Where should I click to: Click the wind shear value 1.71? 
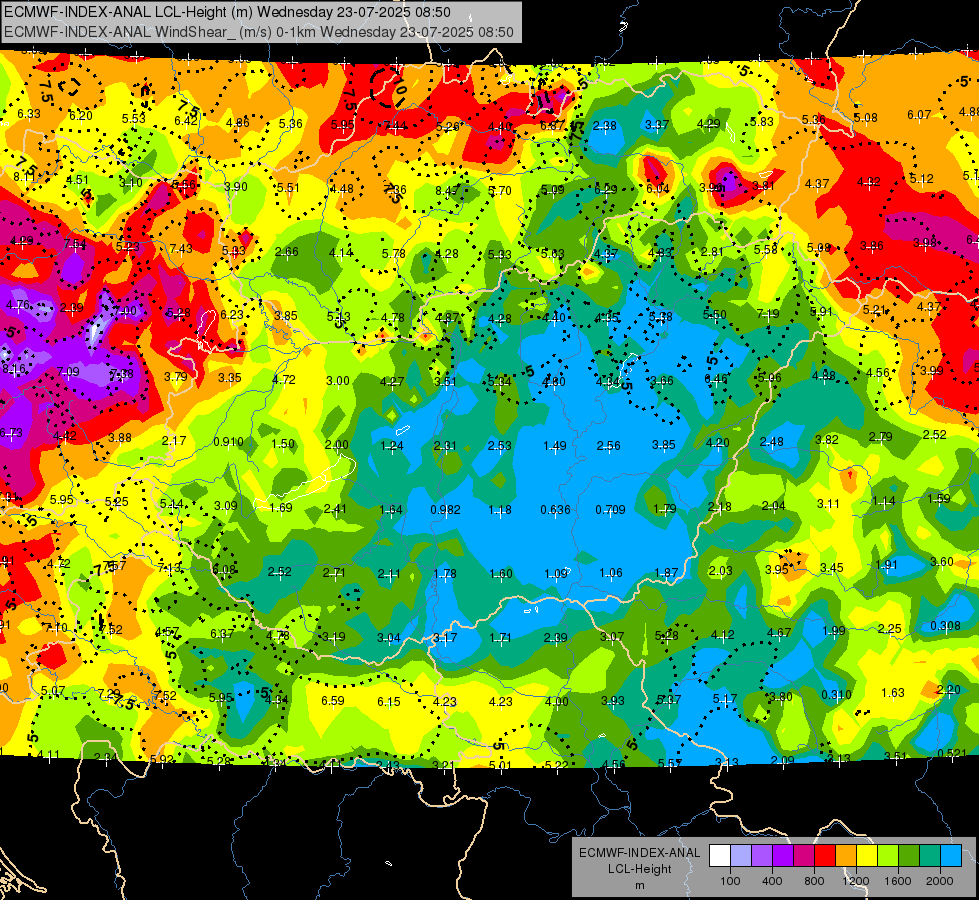(x=500, y=638)
